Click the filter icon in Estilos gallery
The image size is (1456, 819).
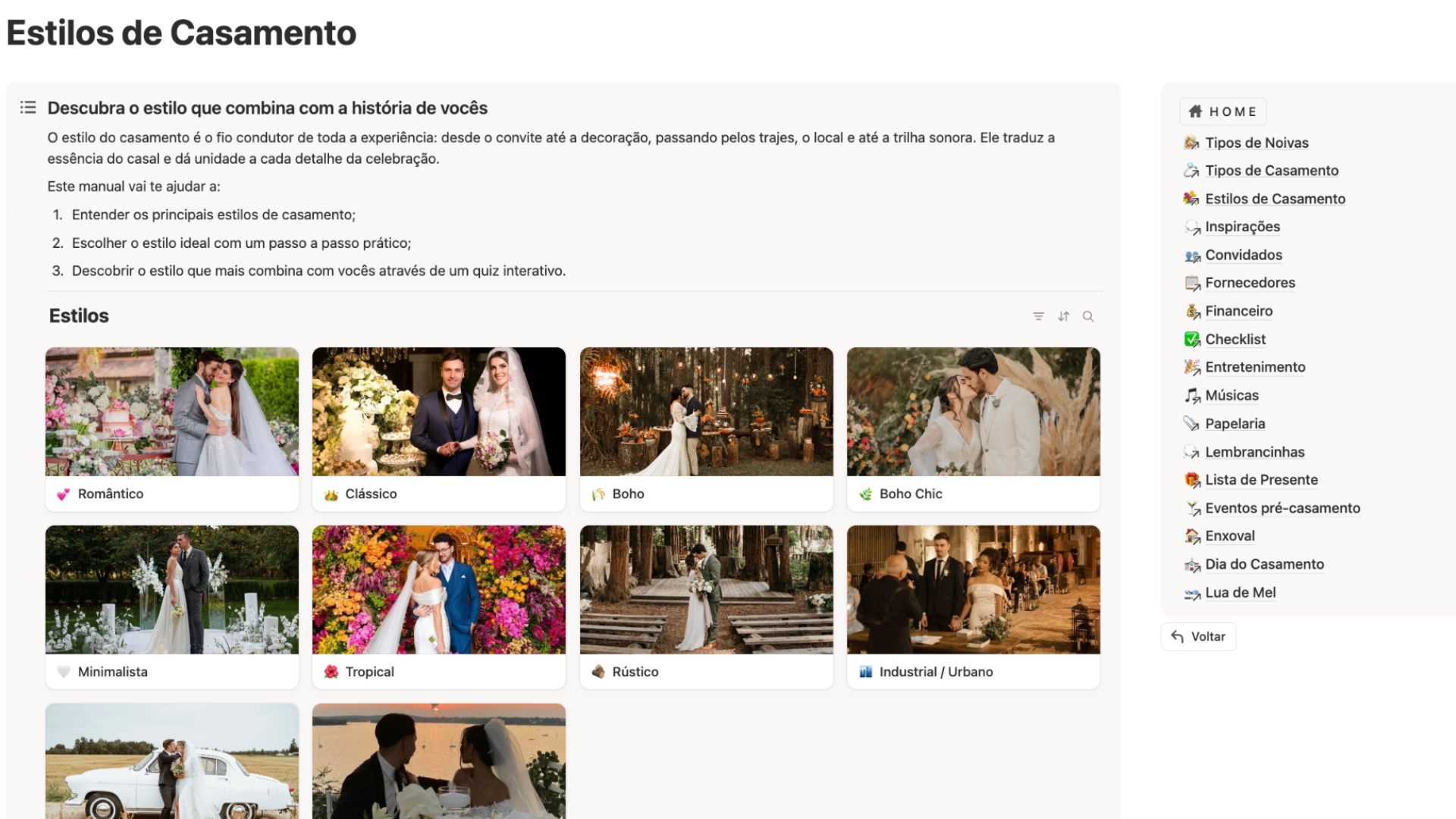[x=1038, y=316]
